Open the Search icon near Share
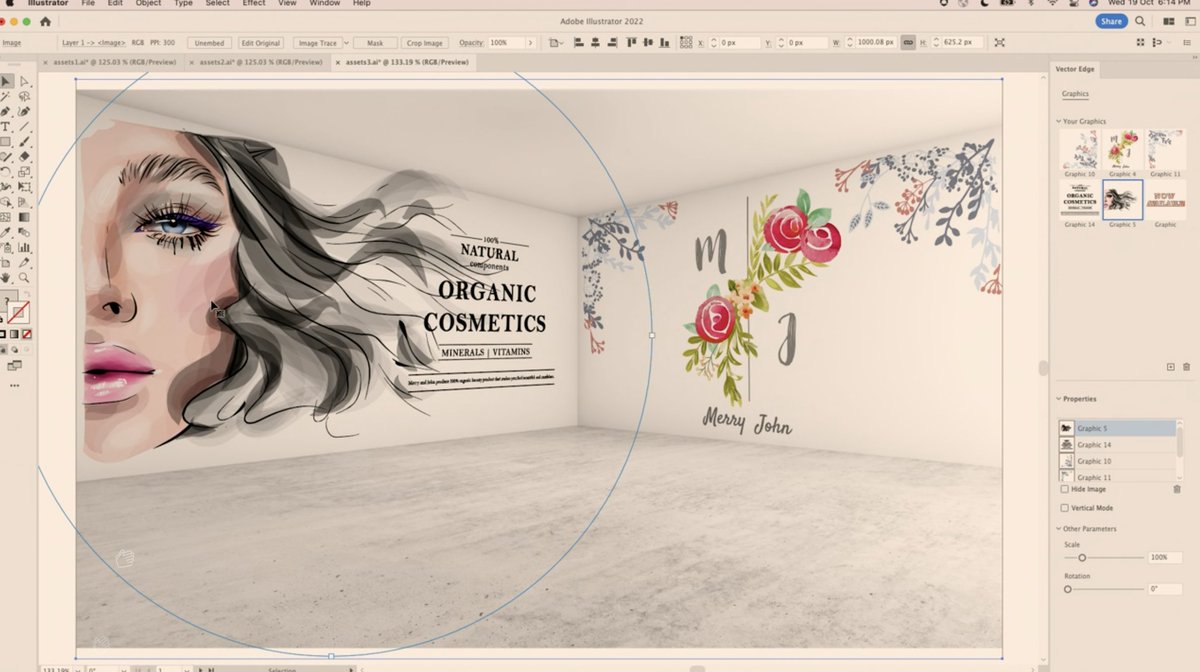The image size is (1200, 672). coord(1140,21)
